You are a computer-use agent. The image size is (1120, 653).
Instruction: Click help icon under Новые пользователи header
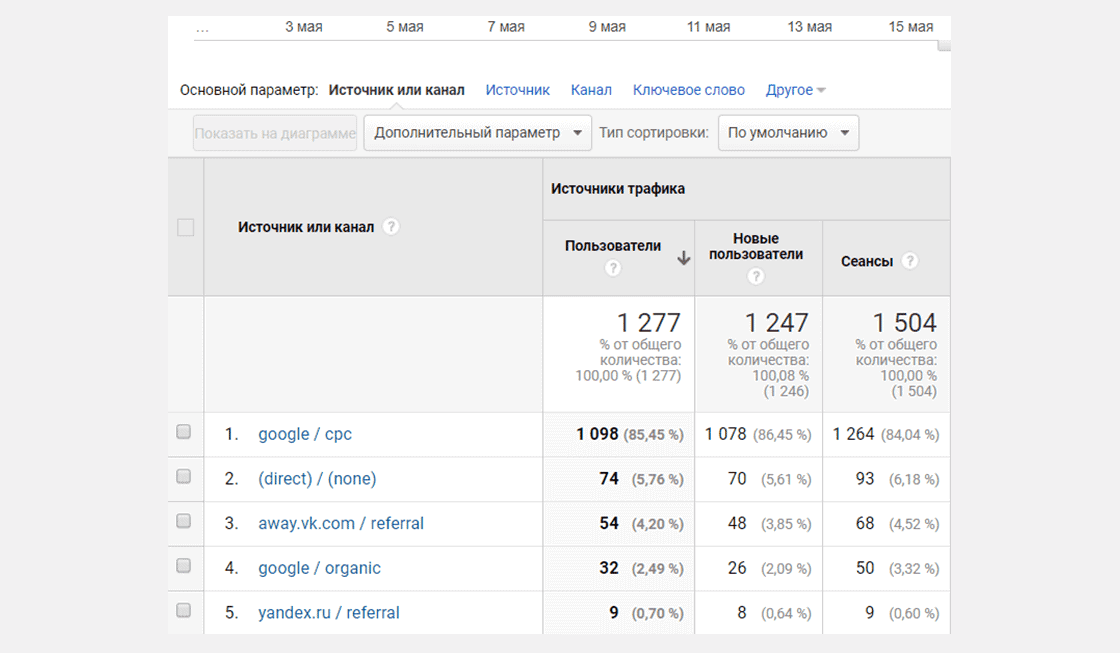[x=756, y=276]
